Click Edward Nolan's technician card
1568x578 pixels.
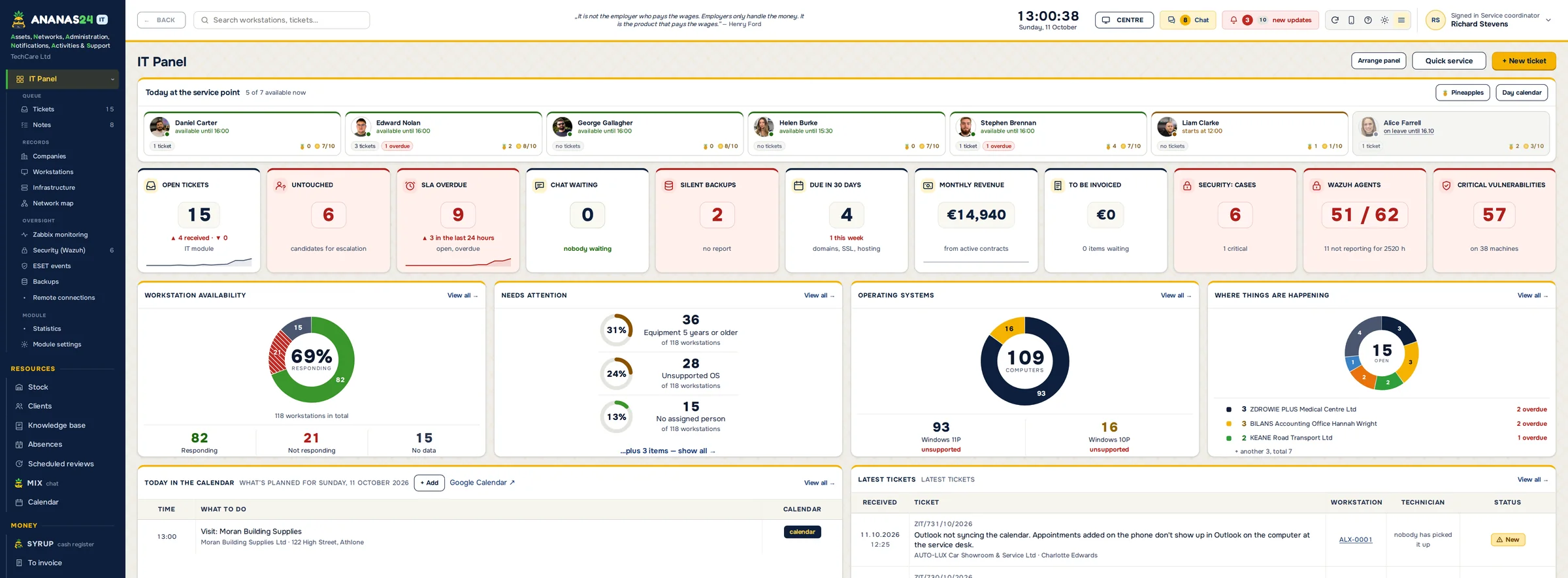click(x=444, y=133)
